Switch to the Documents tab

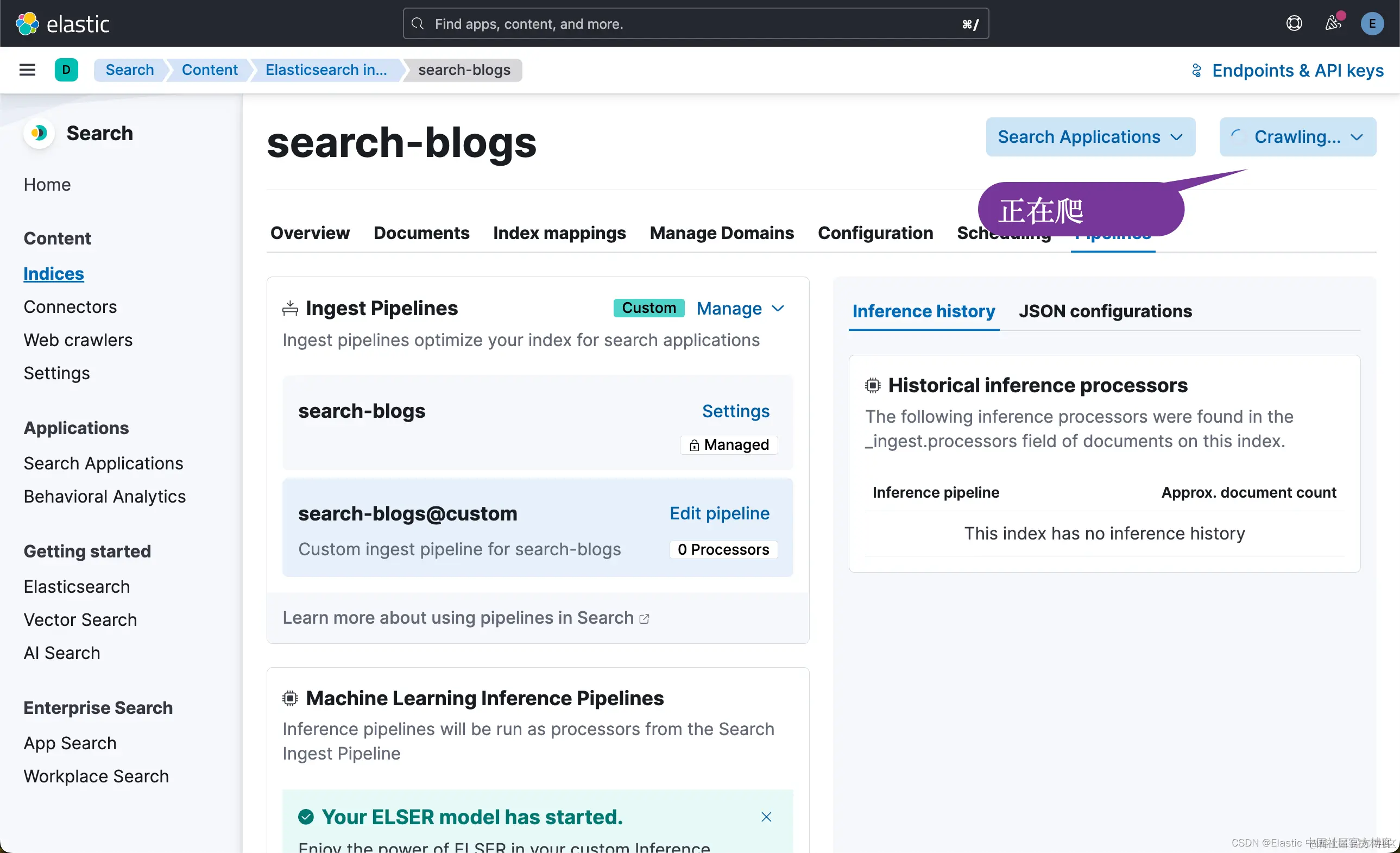[421, 233]
